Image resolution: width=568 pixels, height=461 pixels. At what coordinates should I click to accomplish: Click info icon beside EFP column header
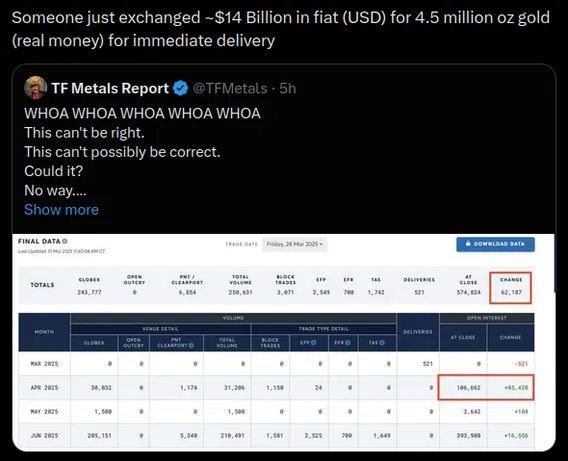click(313, 343)
